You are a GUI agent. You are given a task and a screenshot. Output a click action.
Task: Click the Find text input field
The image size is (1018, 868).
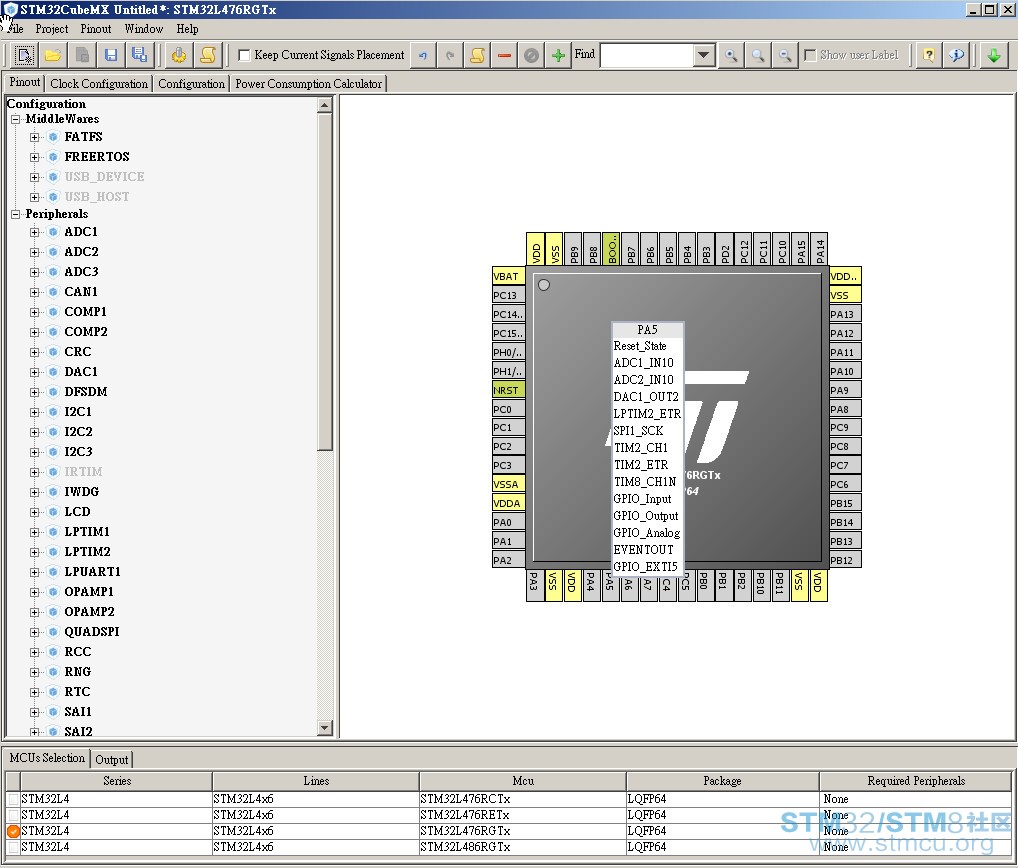tap(647, 55)
